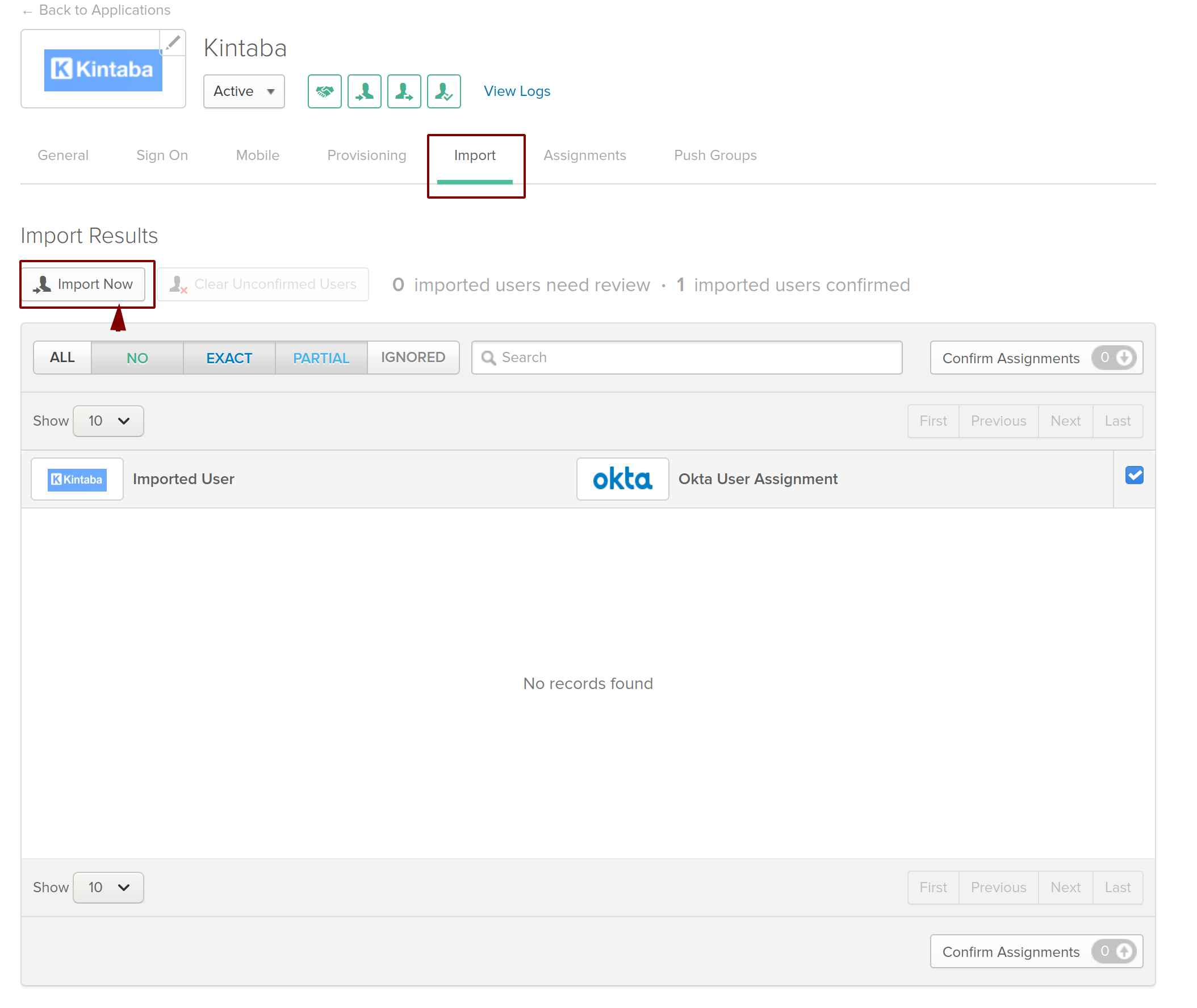The image size is (1197, 1008).
Task: Switch to the General tab
Action: 63,156
